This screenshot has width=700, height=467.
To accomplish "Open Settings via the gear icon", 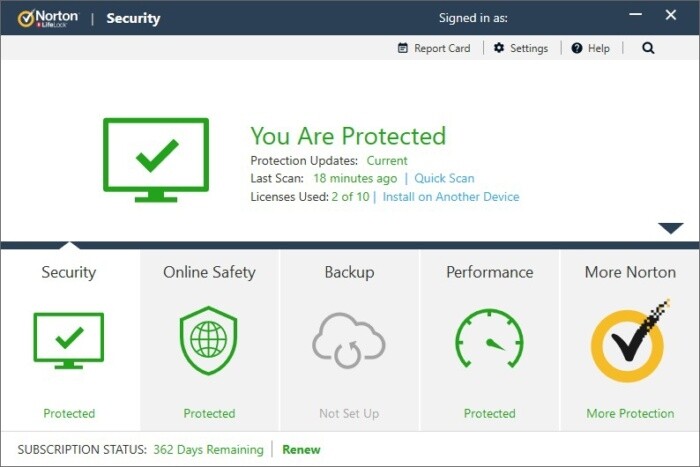I will 499,48.
